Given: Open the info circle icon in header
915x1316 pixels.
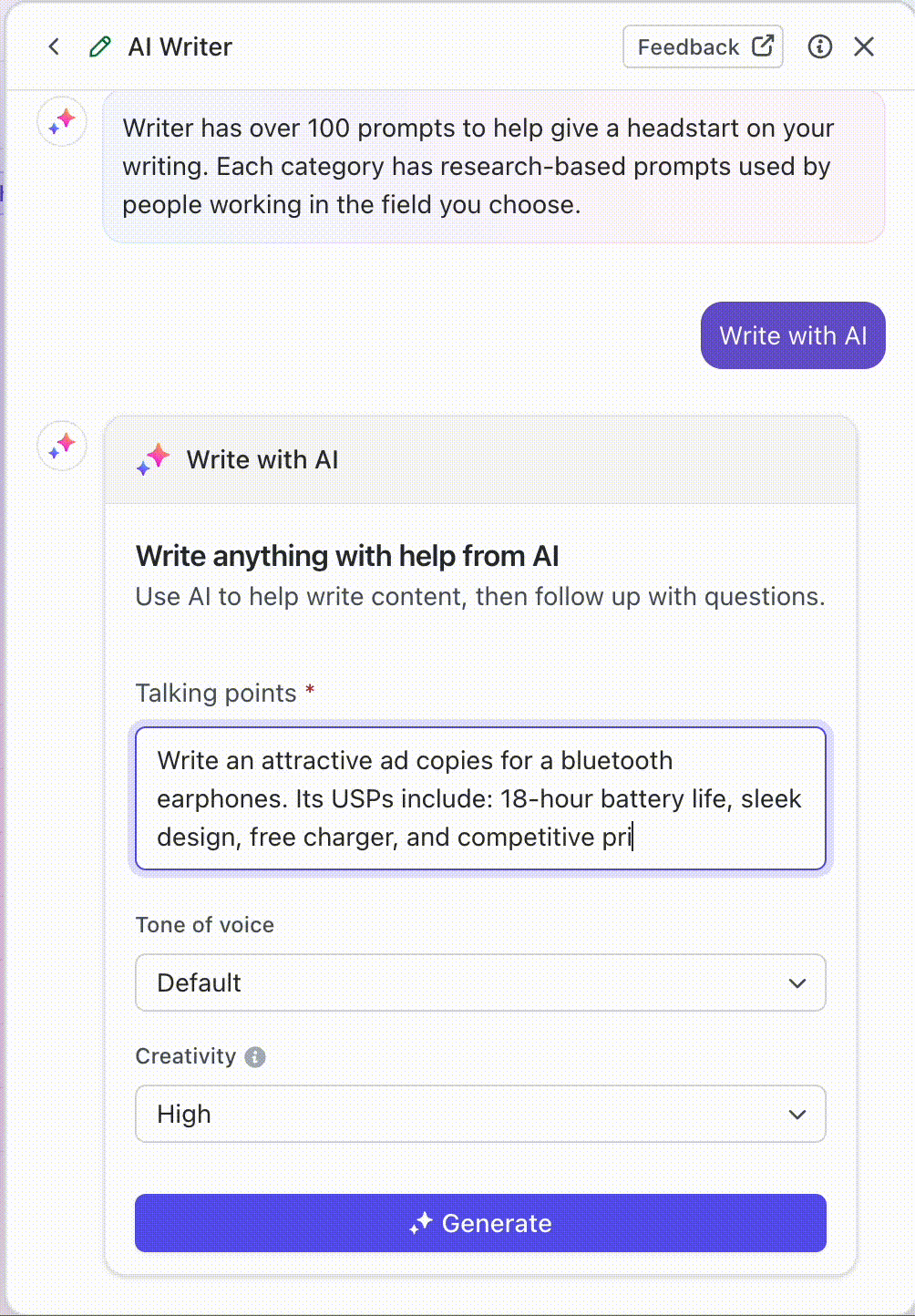Looking at the screenshot, I should point(820,46).
